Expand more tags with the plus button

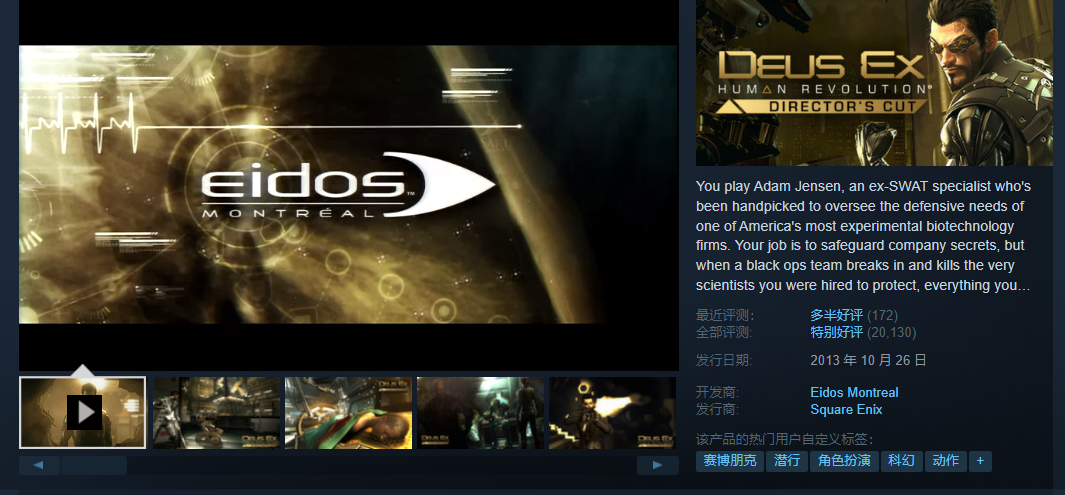point(980,461)
